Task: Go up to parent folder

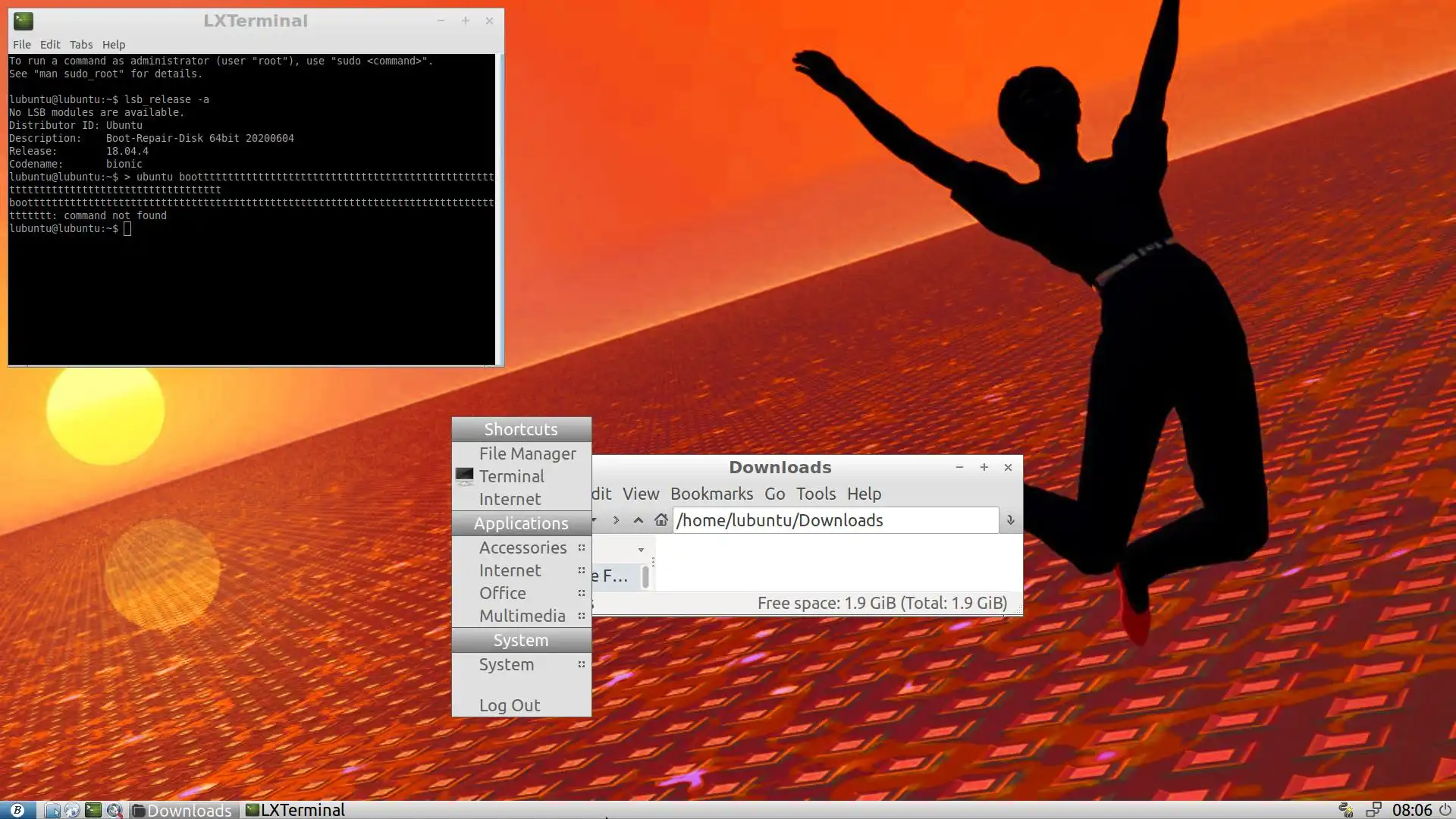Action: pyautogui.click(x=638, y=520)
